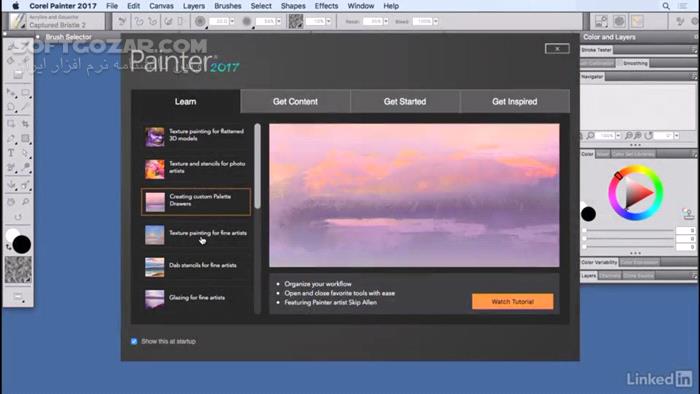Image resolution: width=700 pixels, height=394 pixels.
Task: Click the tutorial list scrollbar
Action: coord(258,166)
